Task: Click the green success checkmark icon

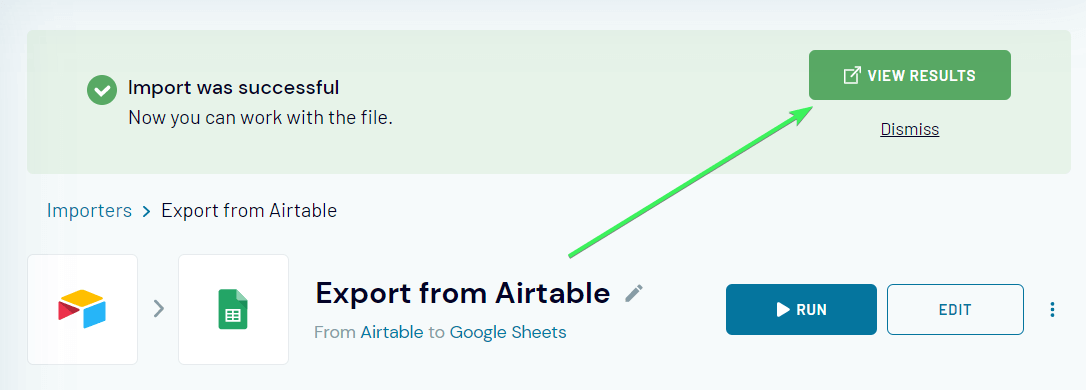Action: tap(102, 89)
